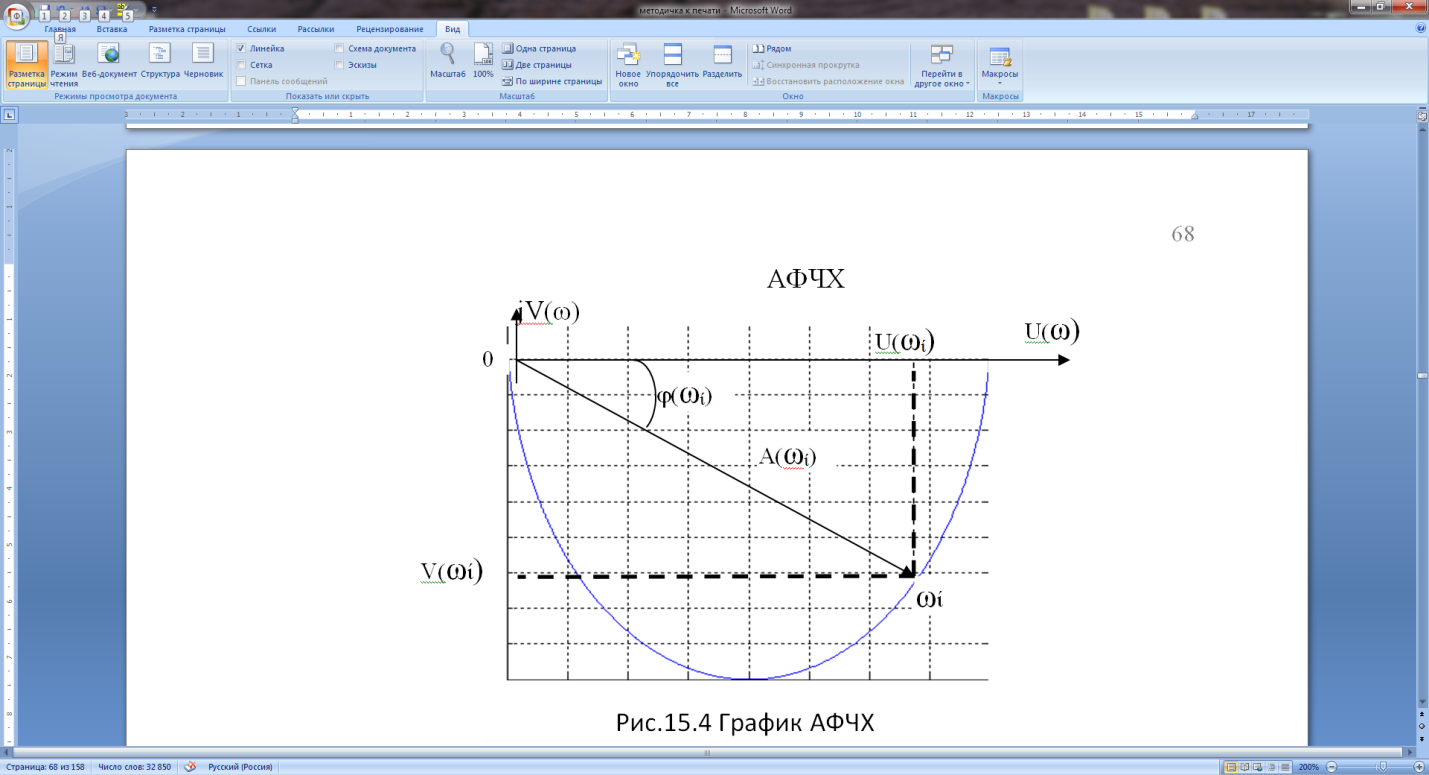Select Outline view icon in status bar
1429x775 pixels.
(x=1274, y=767)
